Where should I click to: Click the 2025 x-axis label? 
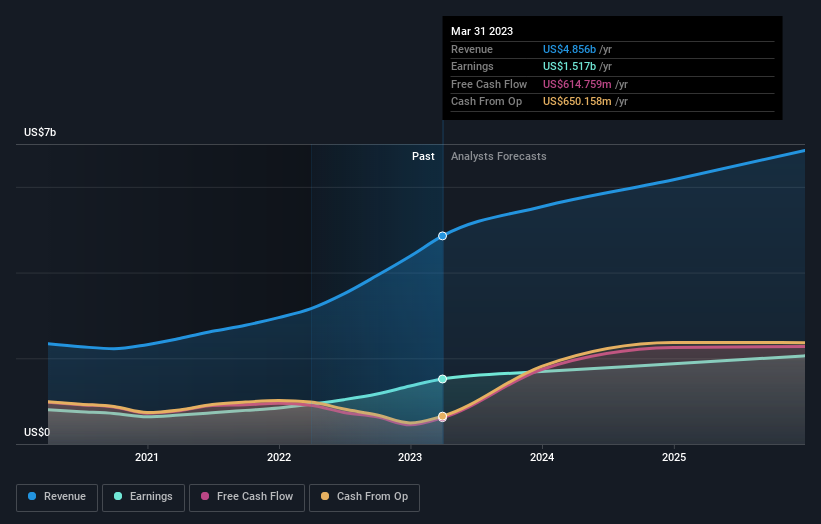(x=674, y=458)
